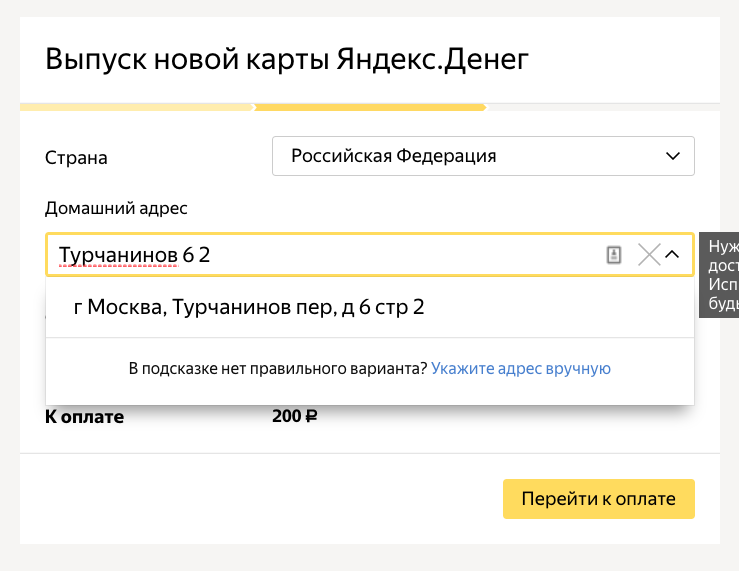Open the Страна country dropdown
The image size is (739, 571).
483,156
